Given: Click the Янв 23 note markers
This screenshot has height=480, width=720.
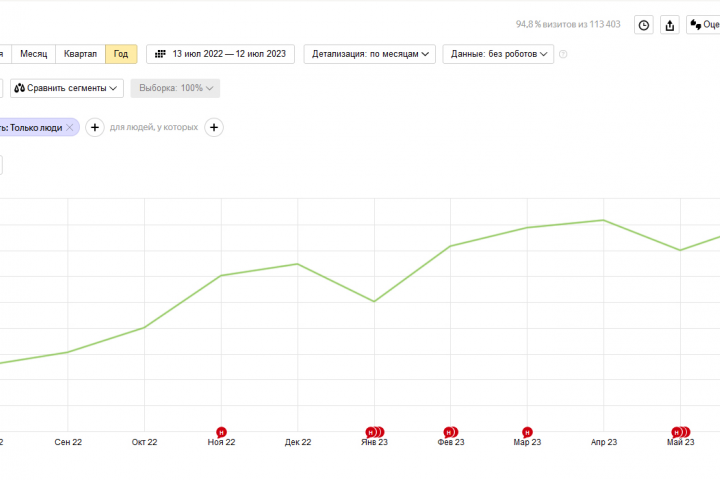Looking at the screenshot, I should [375, 432].
